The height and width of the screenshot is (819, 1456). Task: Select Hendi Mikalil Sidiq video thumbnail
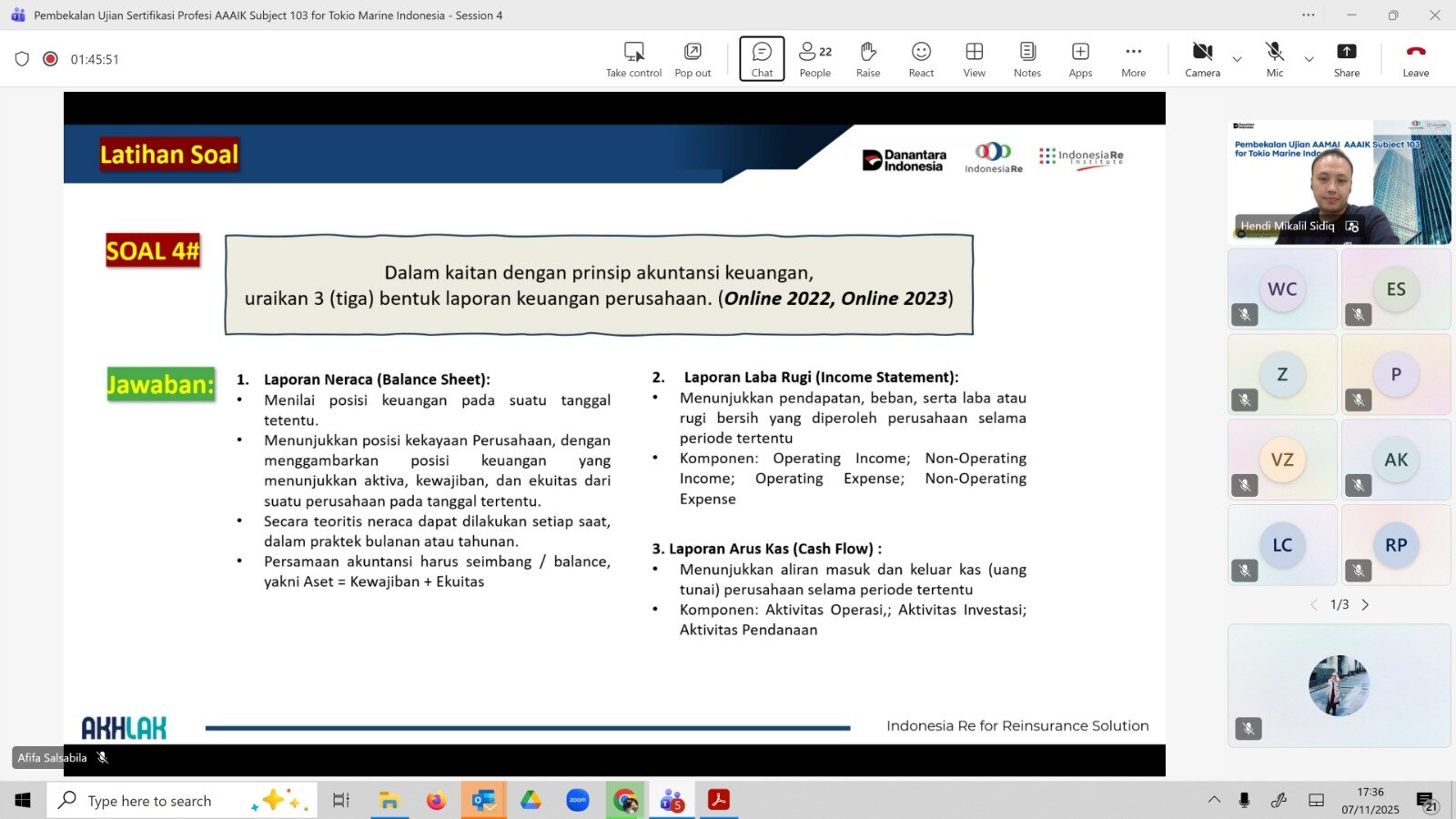[1339, 182]
